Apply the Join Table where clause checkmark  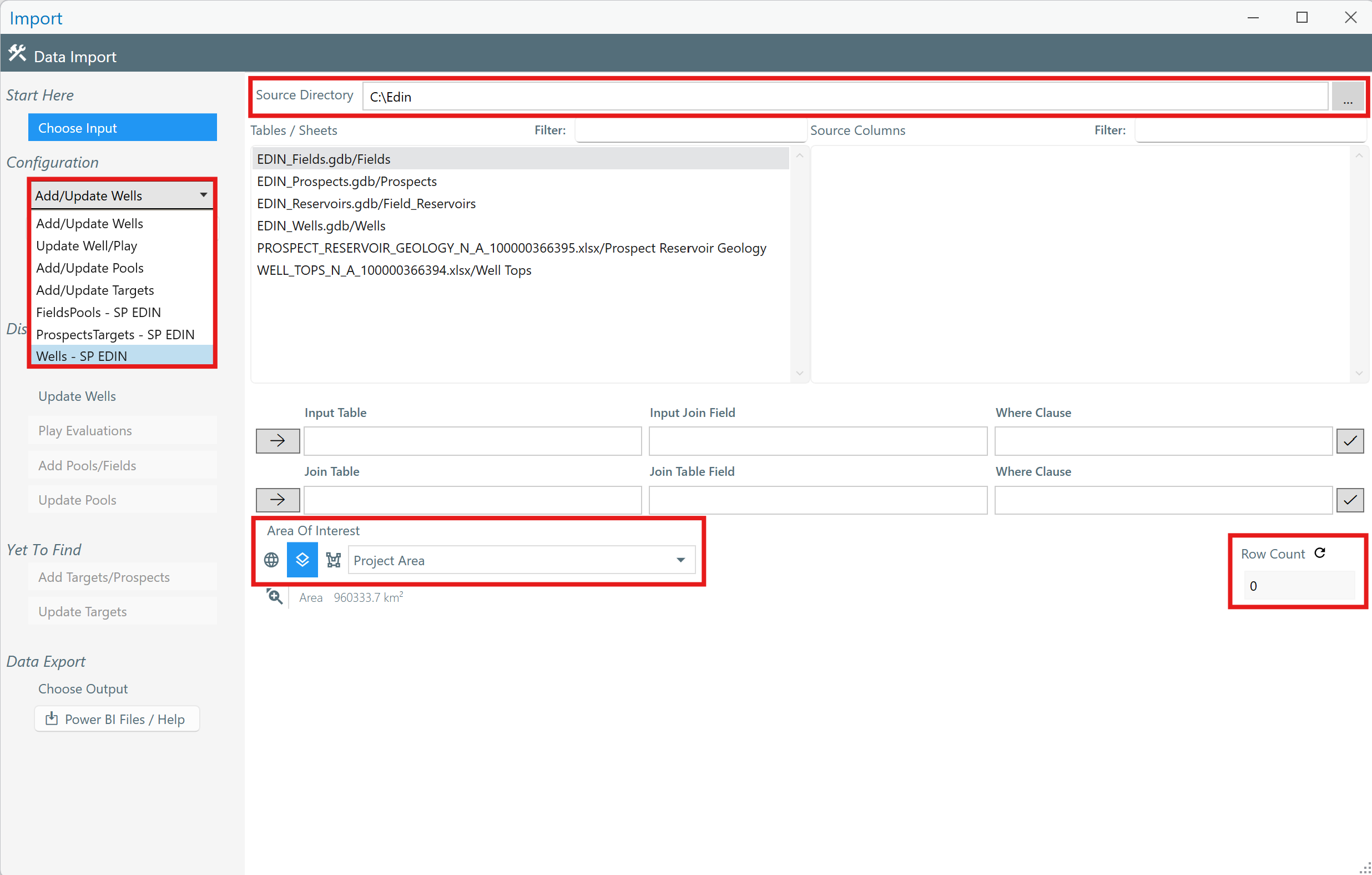pyautogui.click(x=1350, y=500)
